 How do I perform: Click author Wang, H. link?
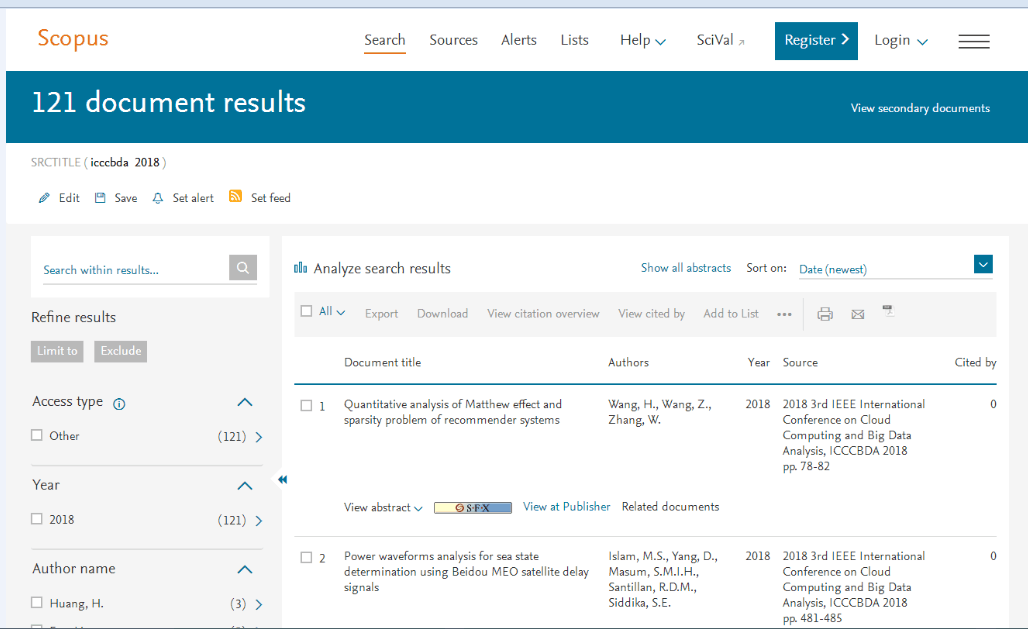coord(633,404)
